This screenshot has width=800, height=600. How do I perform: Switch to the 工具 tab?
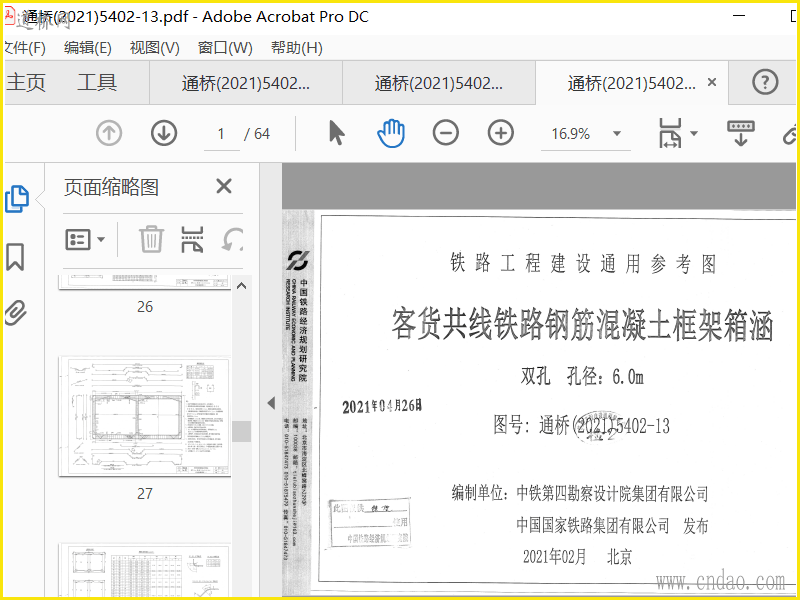click(97, 82)
